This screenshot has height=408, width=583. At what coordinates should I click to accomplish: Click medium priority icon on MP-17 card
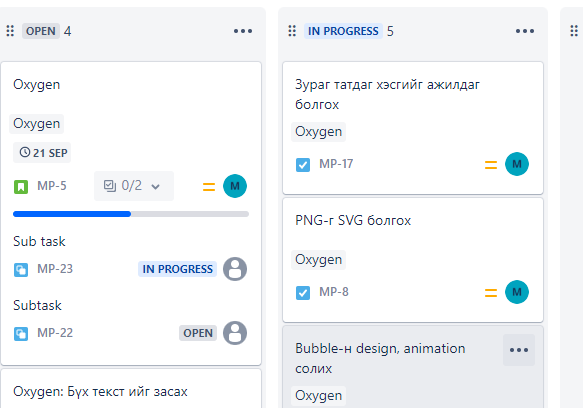[x=491, y=164]
